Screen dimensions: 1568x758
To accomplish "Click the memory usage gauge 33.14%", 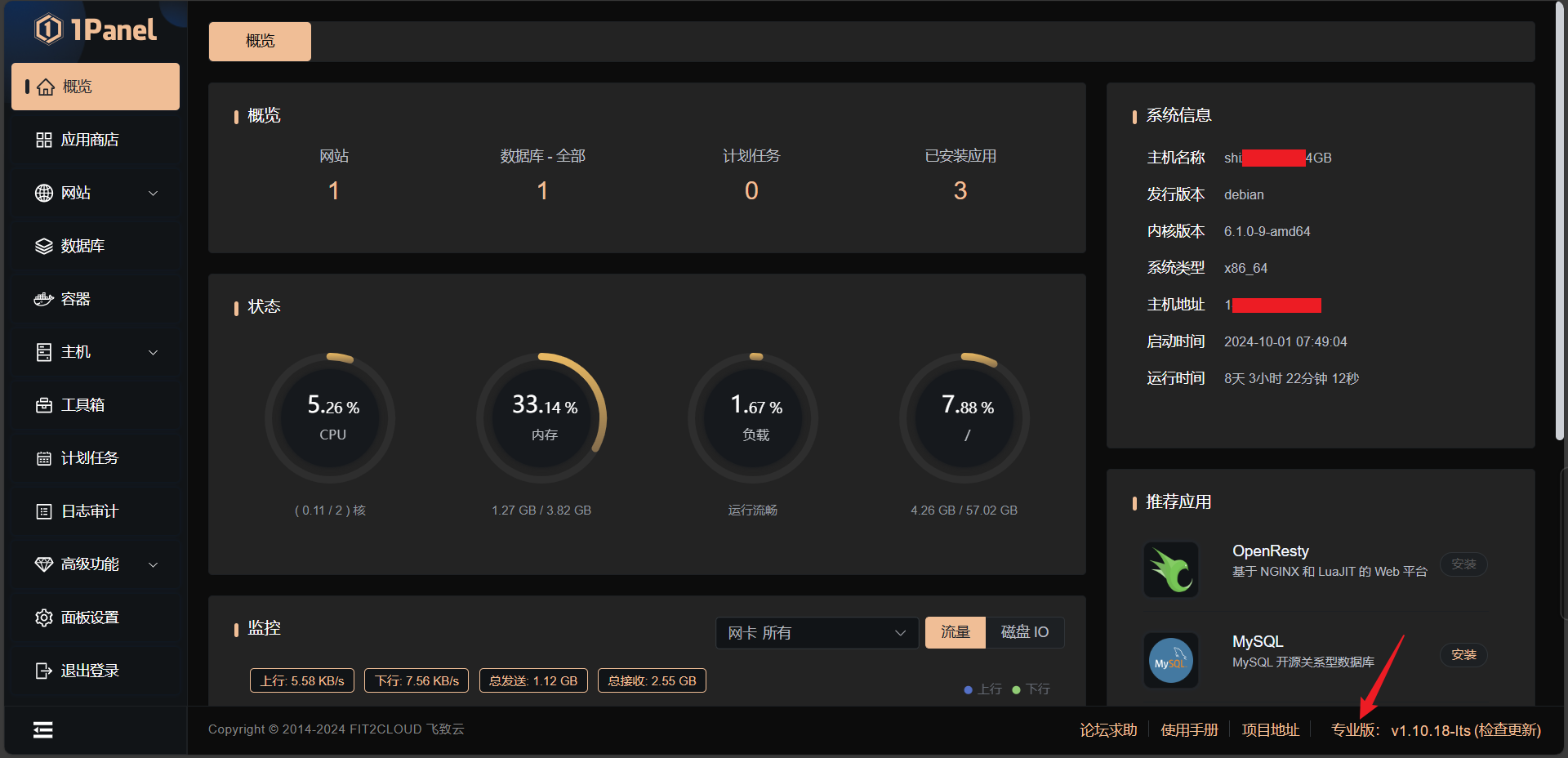I will [542, 417].
